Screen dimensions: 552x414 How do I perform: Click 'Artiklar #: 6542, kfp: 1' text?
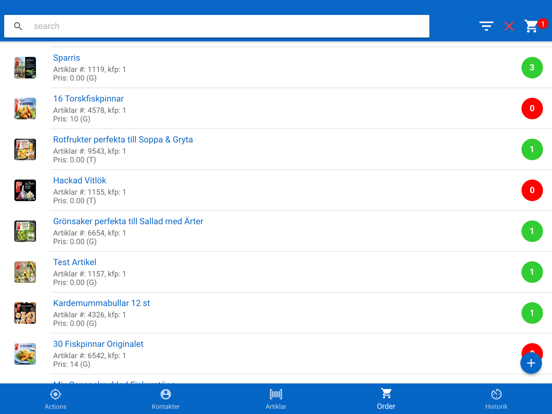[x=89, y=355]
